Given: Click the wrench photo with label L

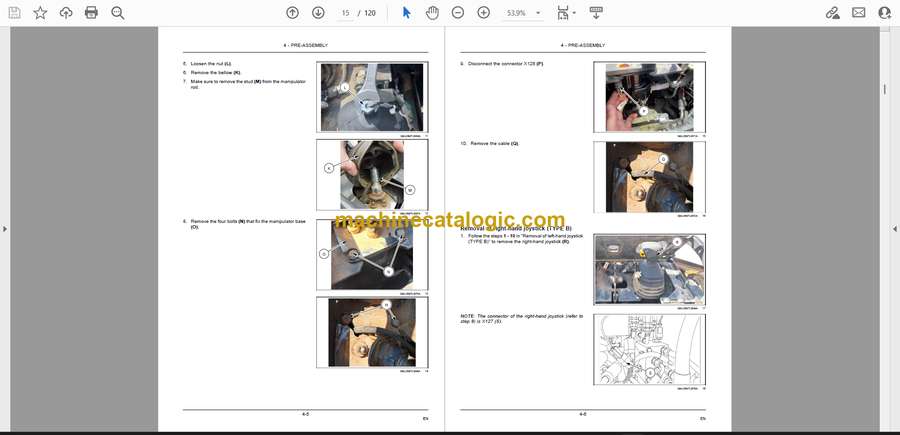Looking at the screenshot, I should [x=372, y=97].
